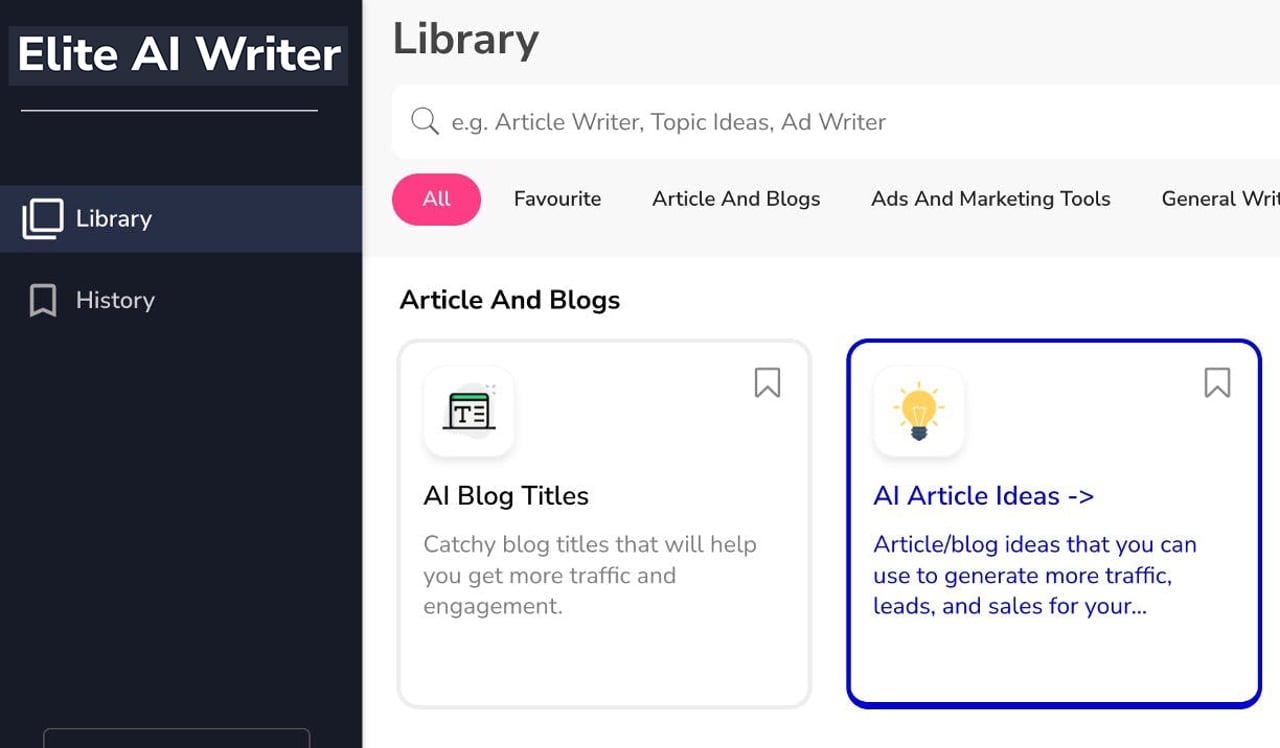Viewport: 1280px width, 748px height.
Task: Select the Library icon in the sidebar
Action: [x=42, y=218]
